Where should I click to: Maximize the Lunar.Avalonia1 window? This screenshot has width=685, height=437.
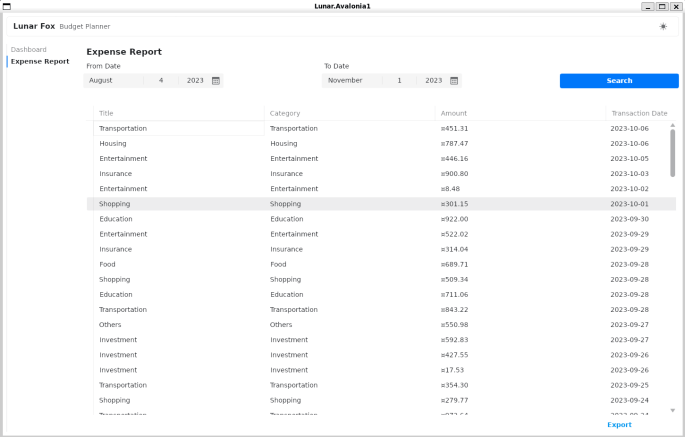coord(662,6)
